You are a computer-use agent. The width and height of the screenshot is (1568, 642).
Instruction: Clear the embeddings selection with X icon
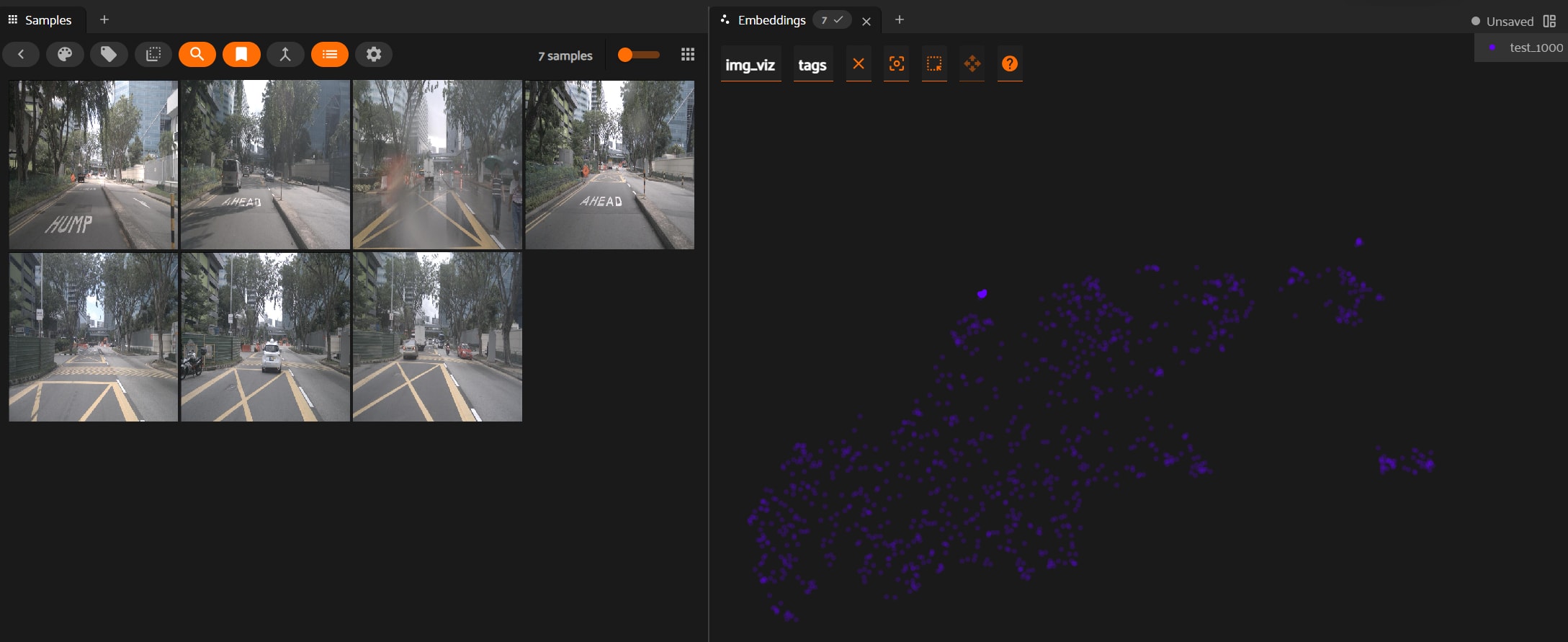[859, 63]
